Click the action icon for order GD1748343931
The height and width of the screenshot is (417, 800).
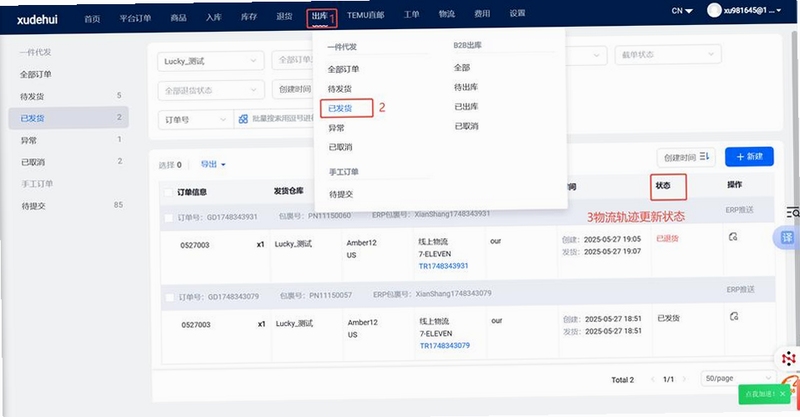click(x=733, y=236)
